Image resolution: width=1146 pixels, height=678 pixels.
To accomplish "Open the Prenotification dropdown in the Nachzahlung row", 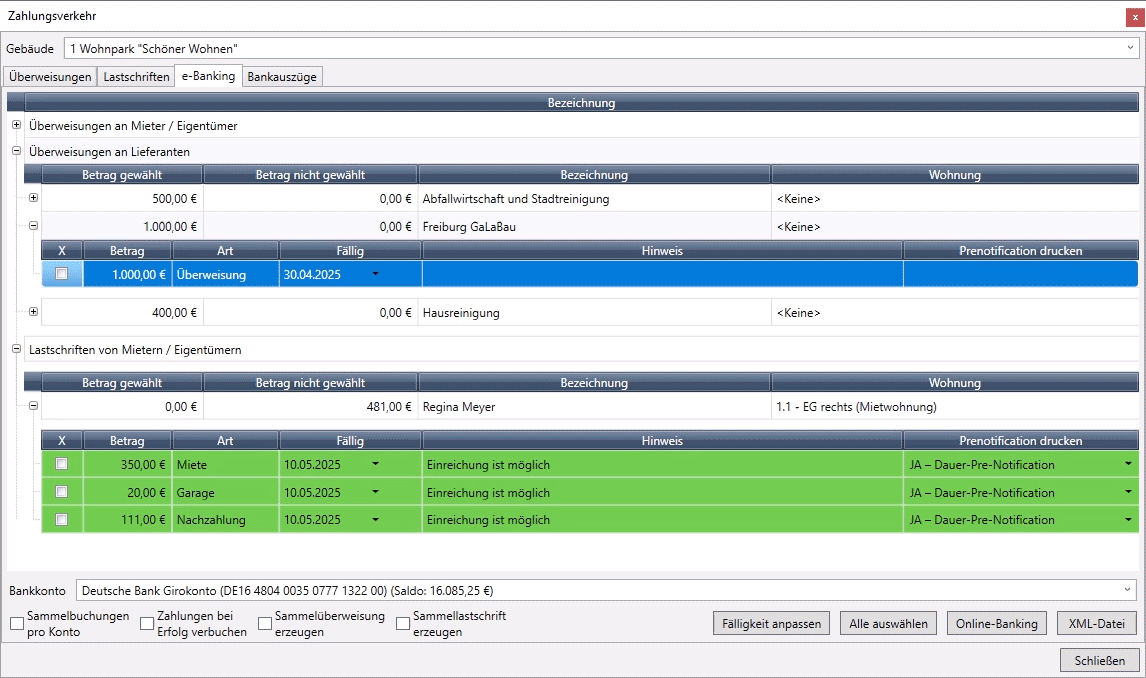I will point(1128,519).
